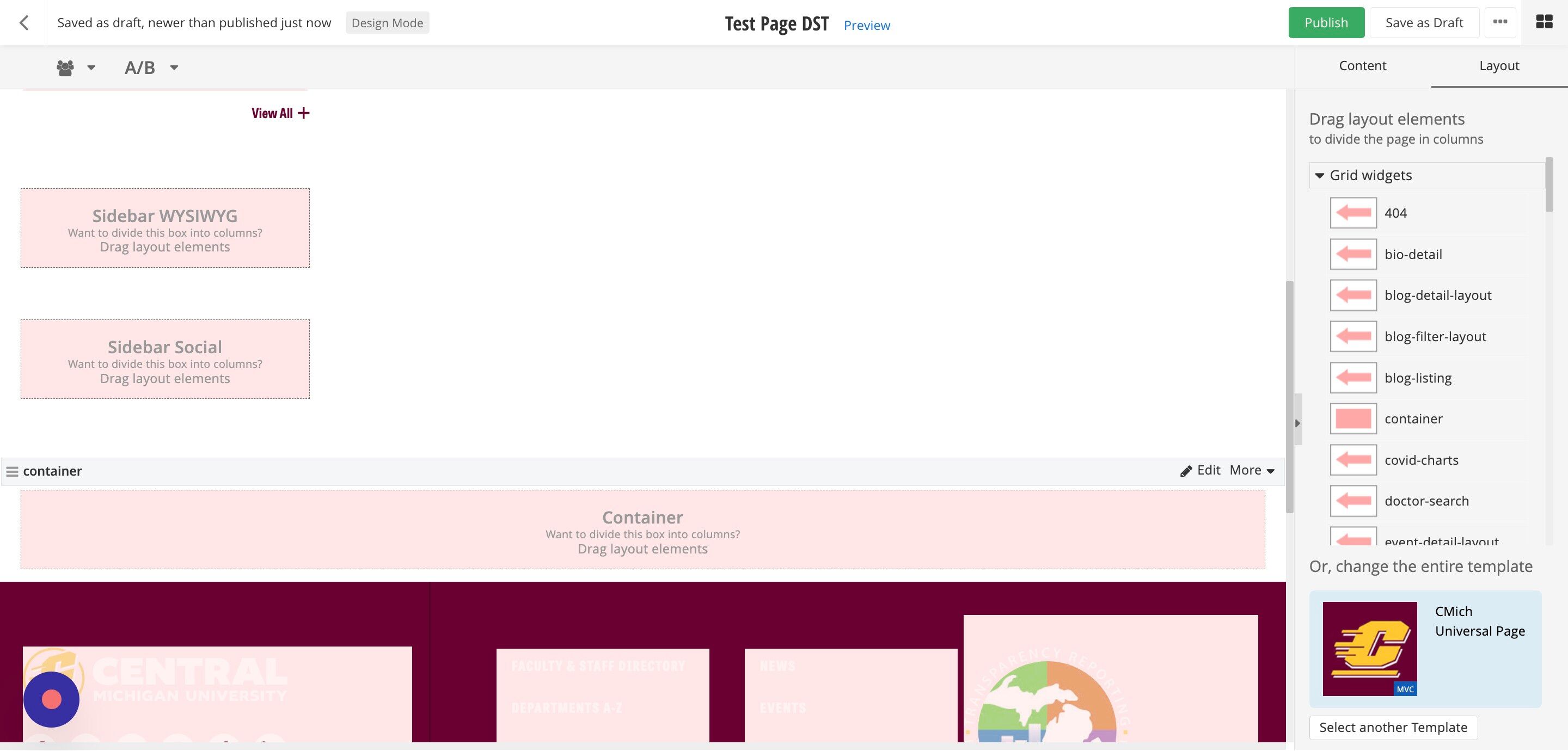This screenshot has height=751, width=1568.
Task: Select the 404 grid widget arrow icon
Action: (1352, 213)
